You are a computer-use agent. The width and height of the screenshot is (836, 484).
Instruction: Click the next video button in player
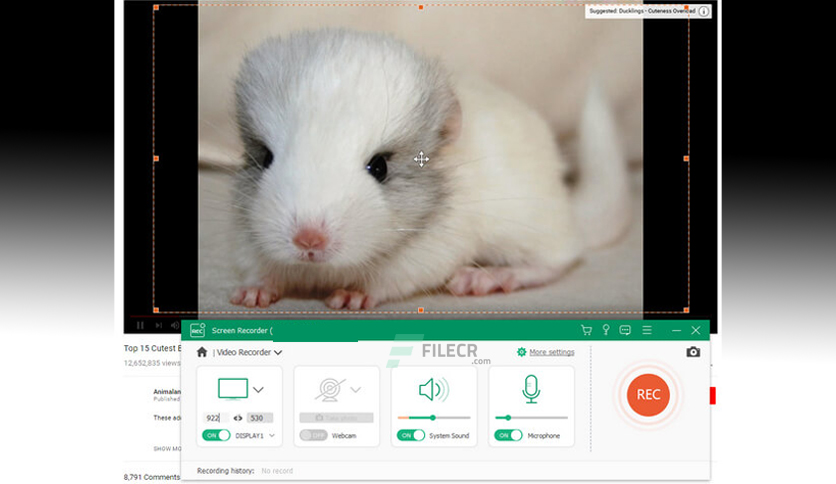click(x=158, y=325)
